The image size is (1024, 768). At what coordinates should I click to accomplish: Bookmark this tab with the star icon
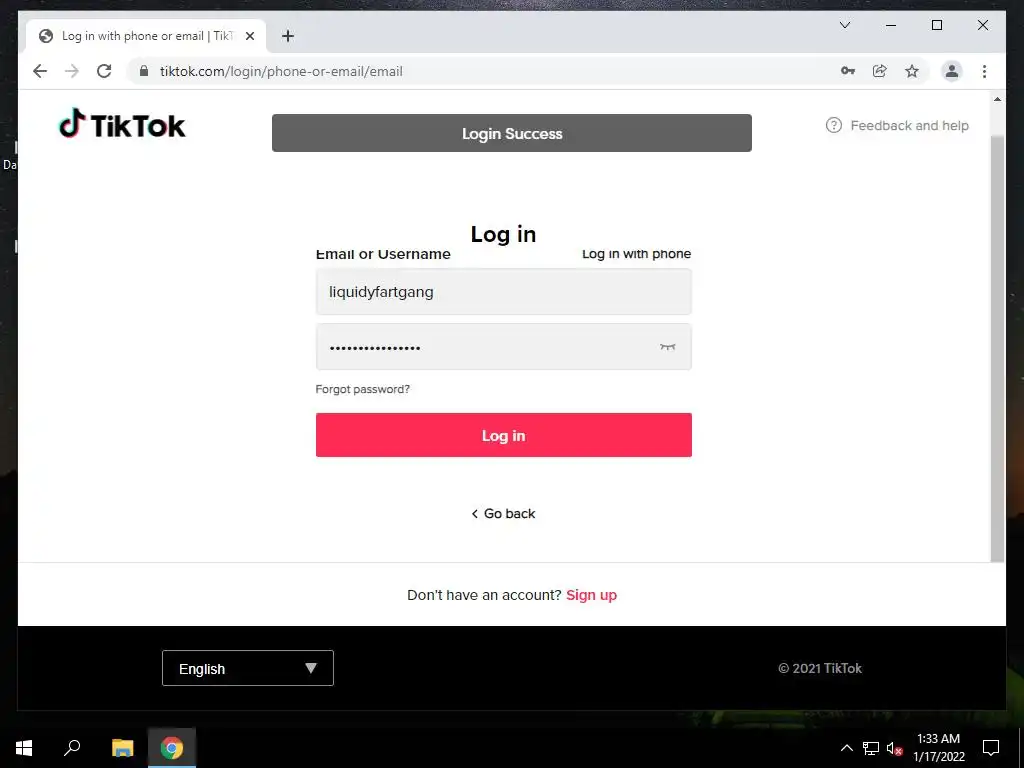pyautogui.click(x=912, y=71)
